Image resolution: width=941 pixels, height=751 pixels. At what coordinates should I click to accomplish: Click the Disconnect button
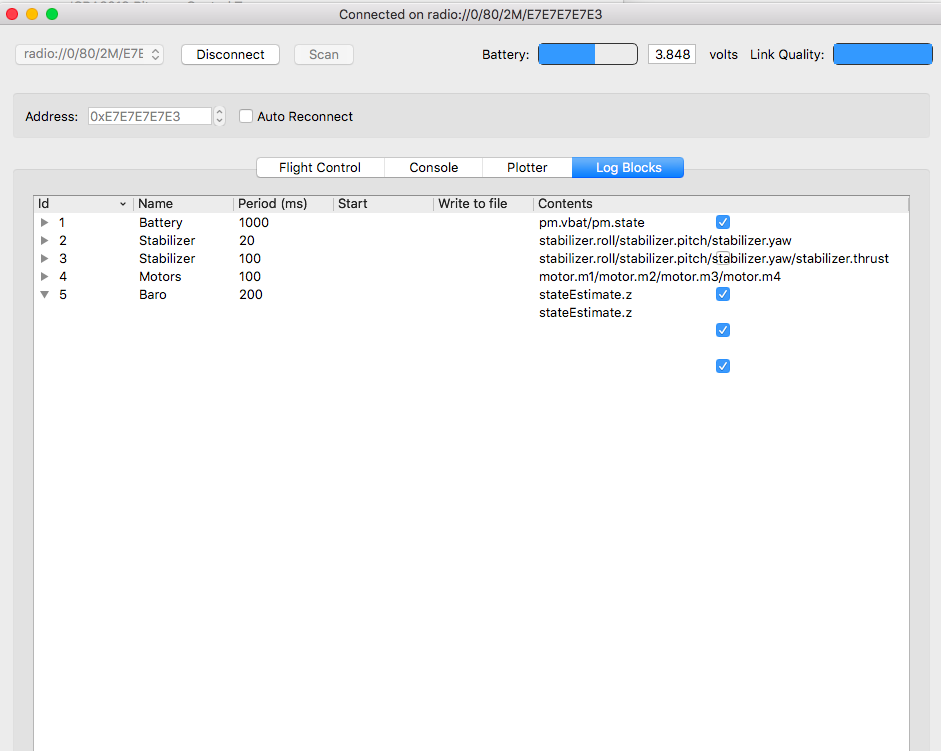(230, 55)
